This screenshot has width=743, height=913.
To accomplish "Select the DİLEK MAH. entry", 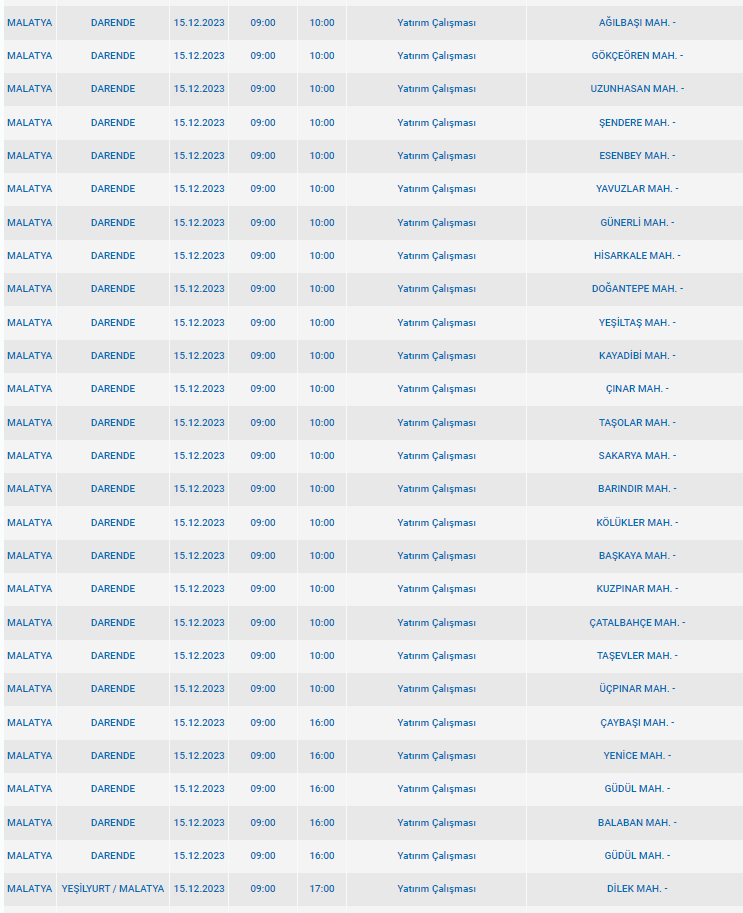I will click(637, 889).
